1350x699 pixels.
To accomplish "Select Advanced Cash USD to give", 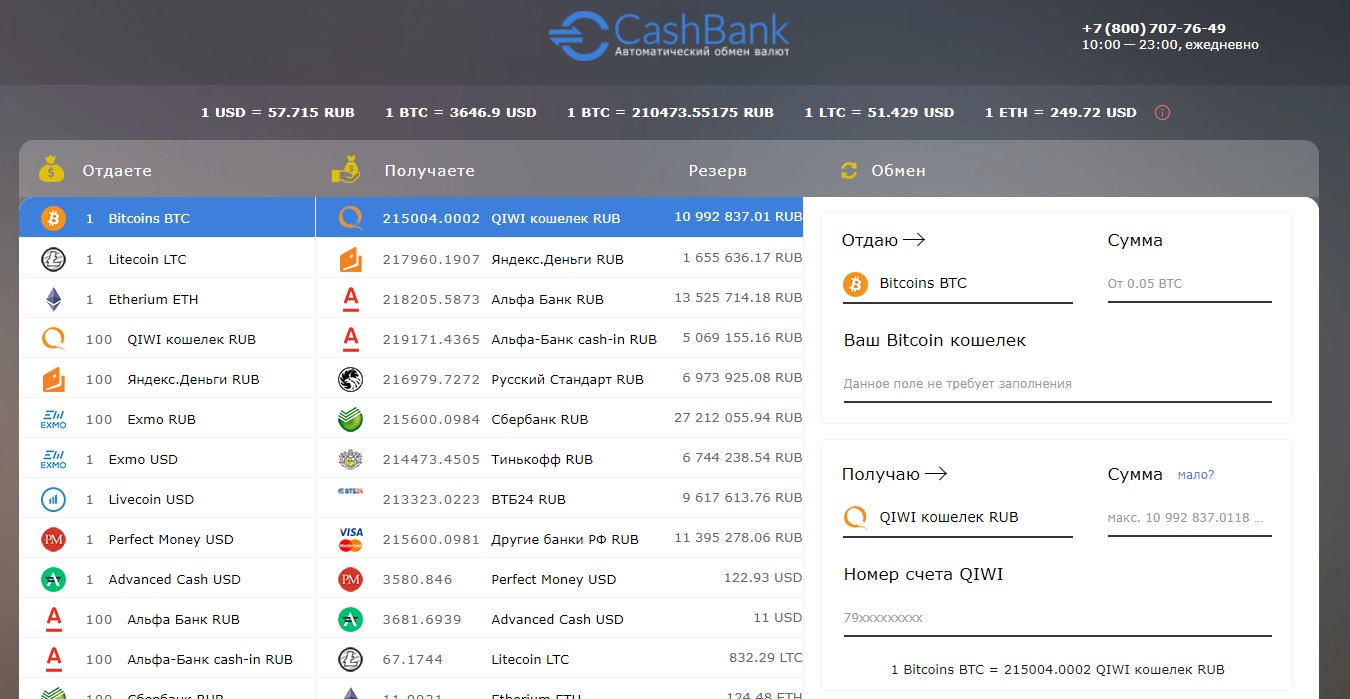I will (x=167, y=579).
